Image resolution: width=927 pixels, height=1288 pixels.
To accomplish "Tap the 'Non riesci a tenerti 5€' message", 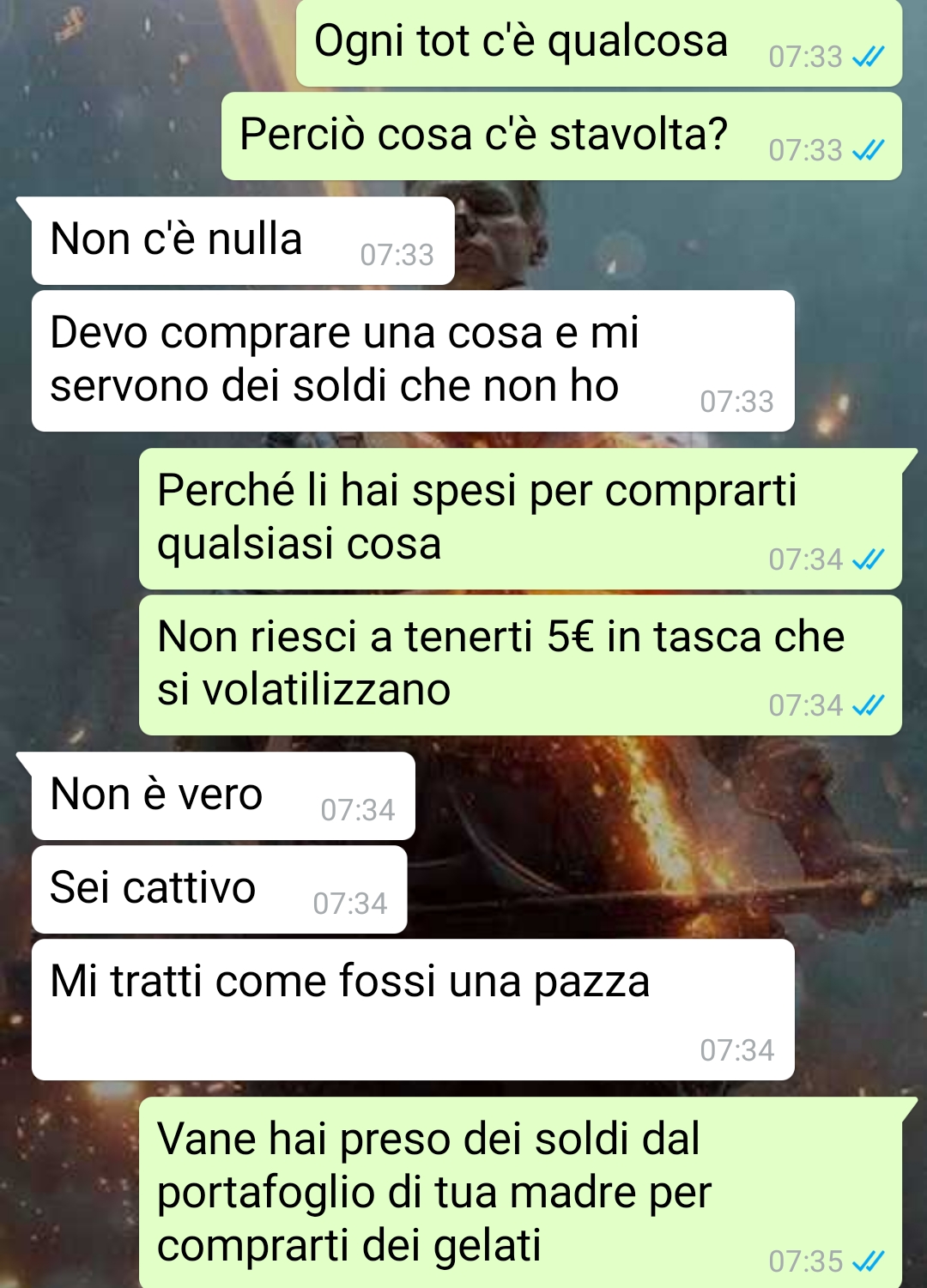I will click(x=520, y=665).
